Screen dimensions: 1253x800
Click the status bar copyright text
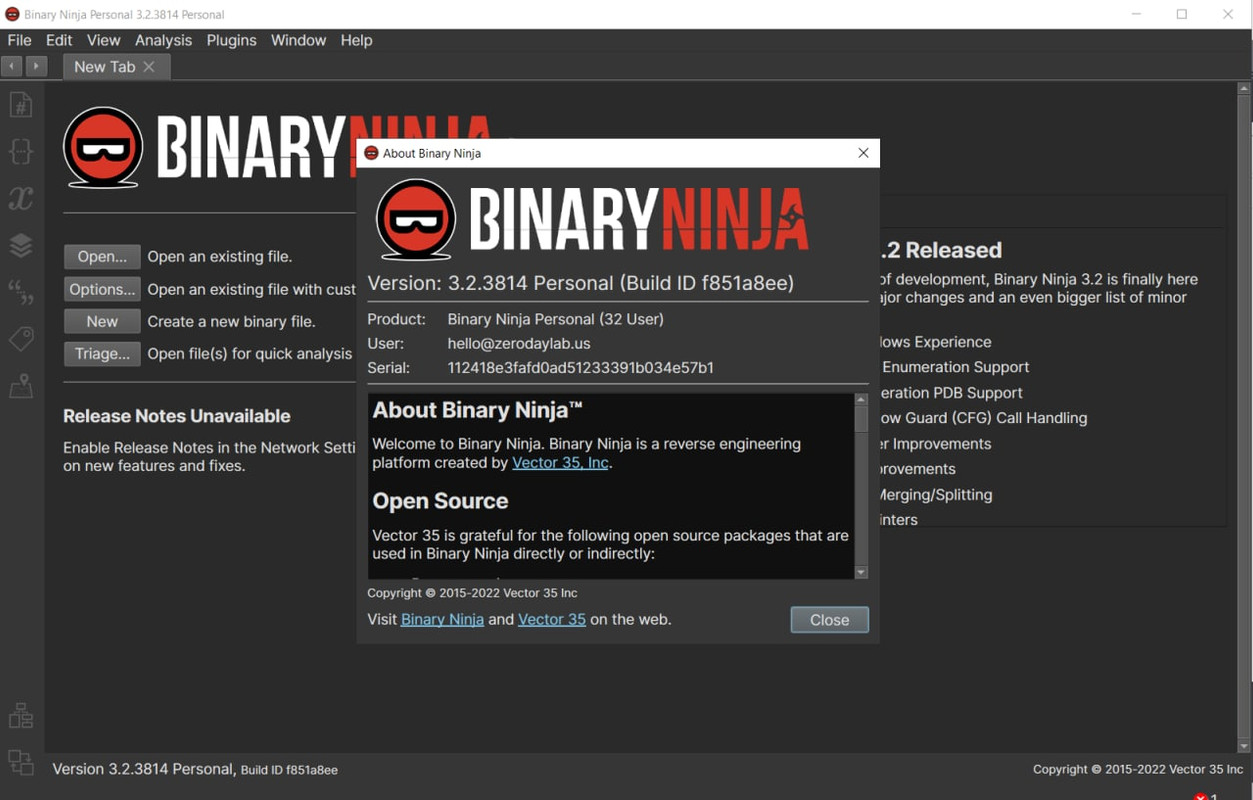click(x=1138, y=769)
